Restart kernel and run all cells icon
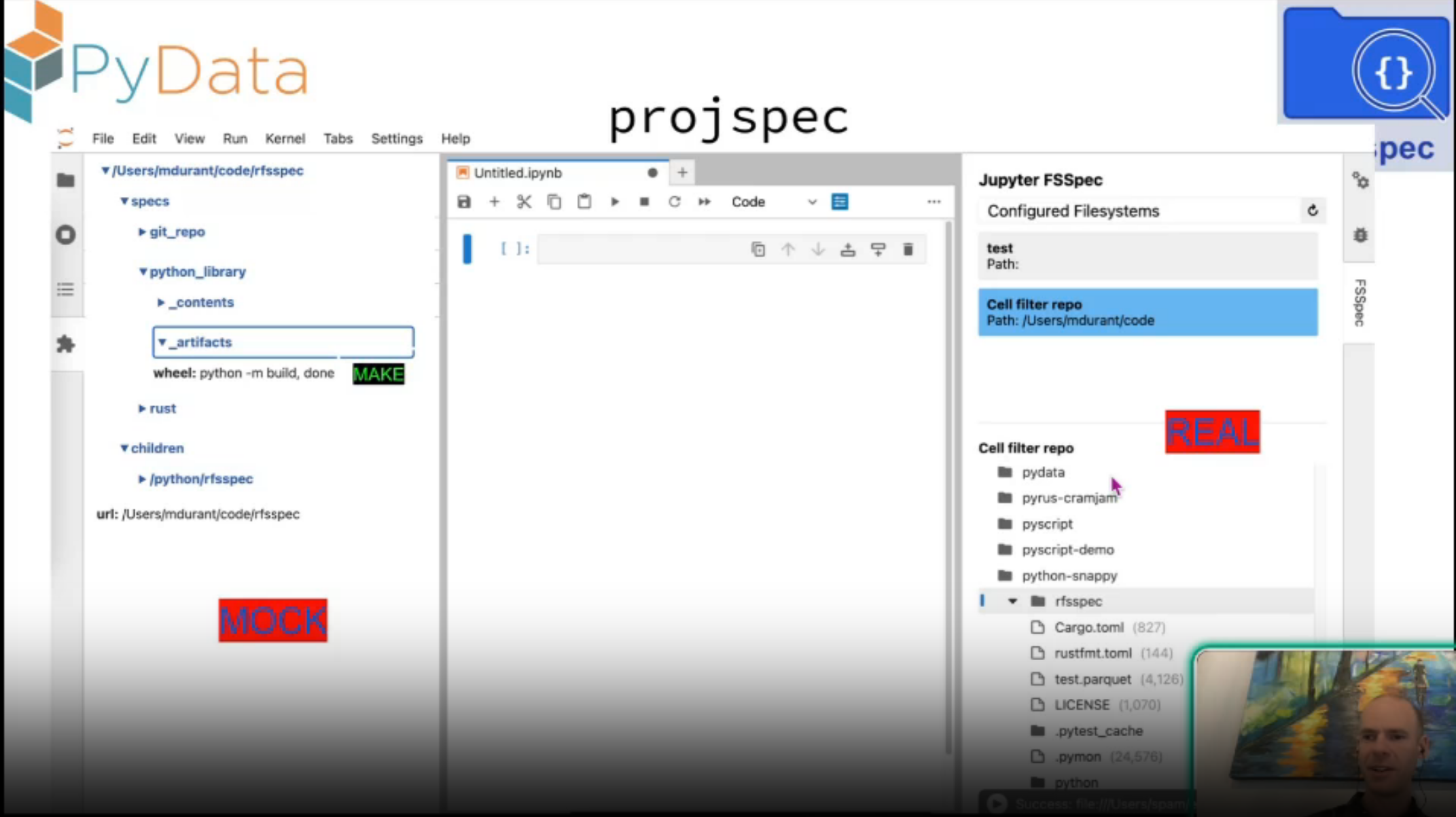The image size is (1456, 817). [705, 202]
